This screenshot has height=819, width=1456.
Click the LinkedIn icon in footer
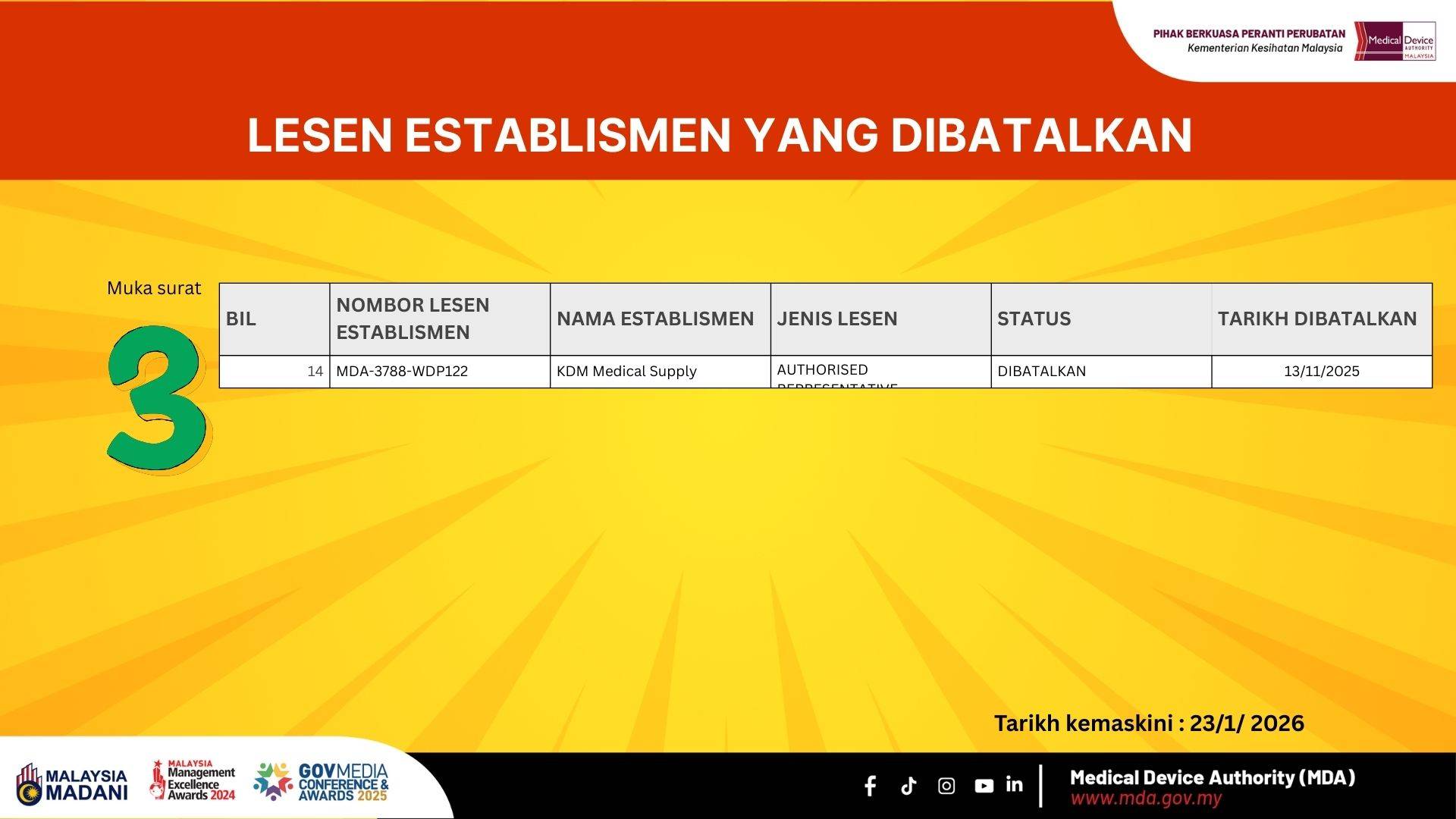click(1015, 784)
